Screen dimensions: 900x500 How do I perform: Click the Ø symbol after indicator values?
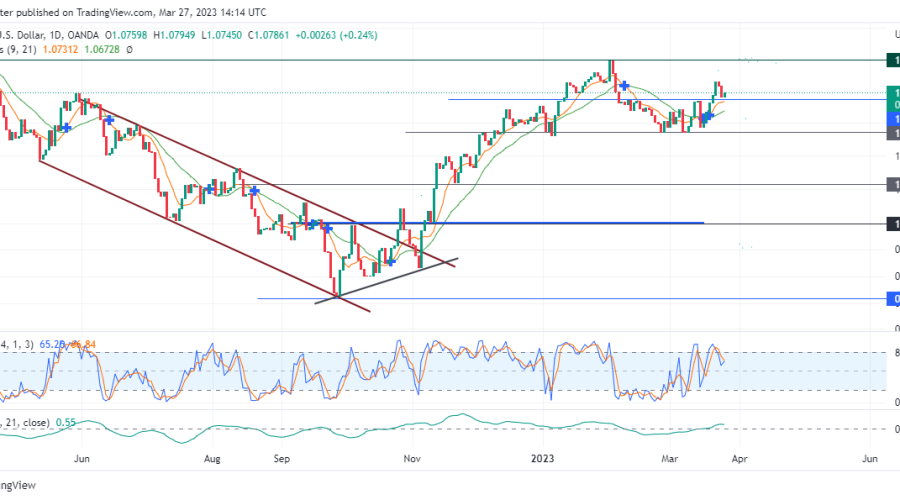click(129, 50)
